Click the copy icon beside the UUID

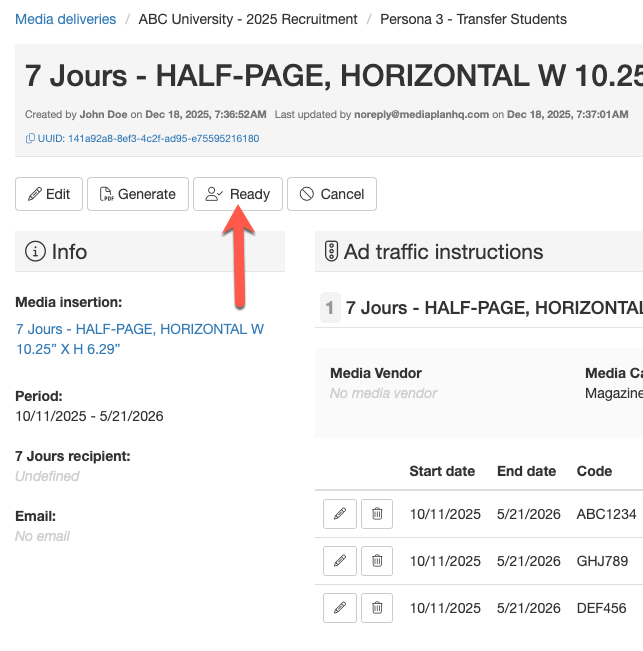[30, 139]
